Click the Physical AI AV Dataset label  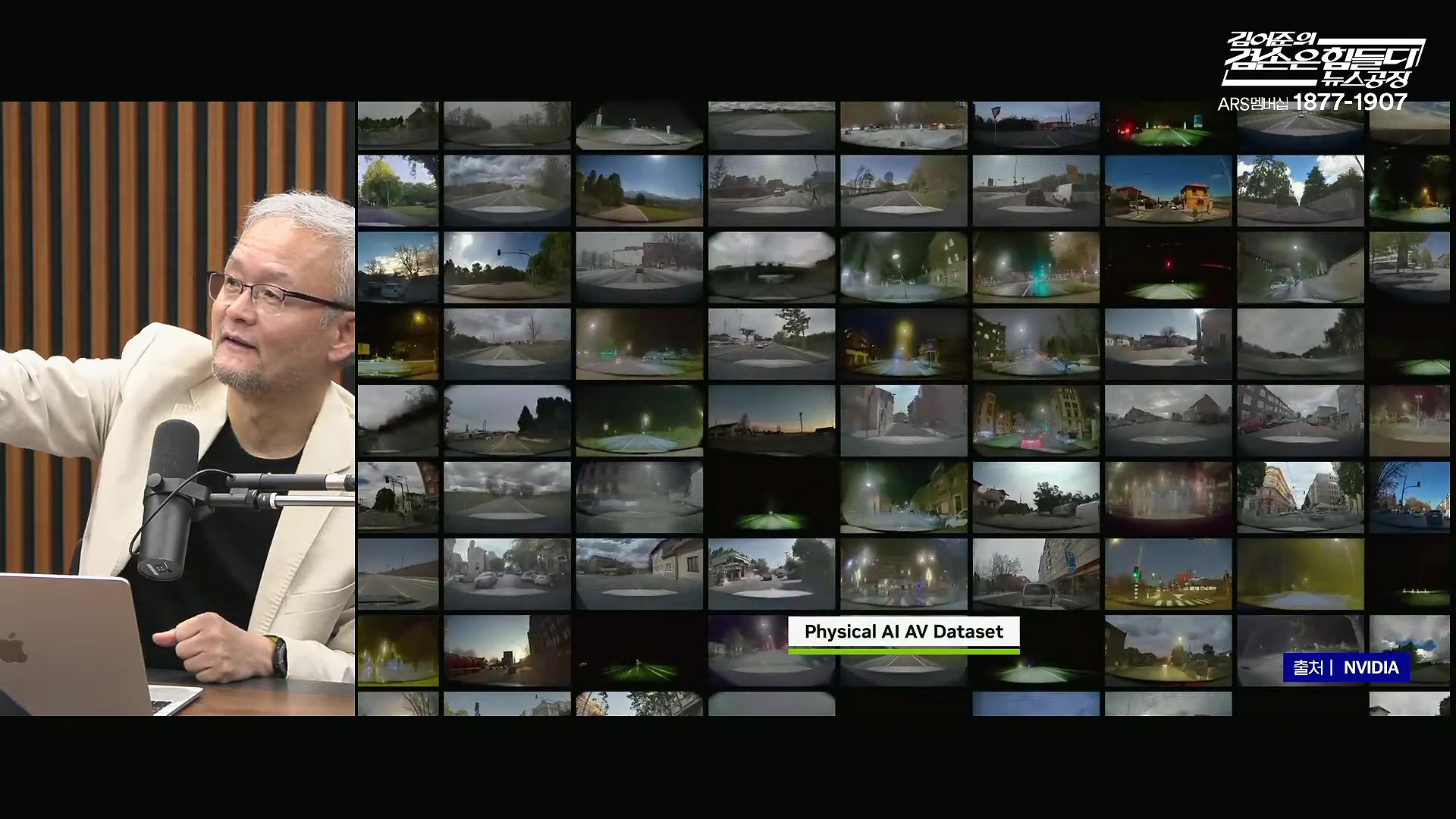coord(903,632)
